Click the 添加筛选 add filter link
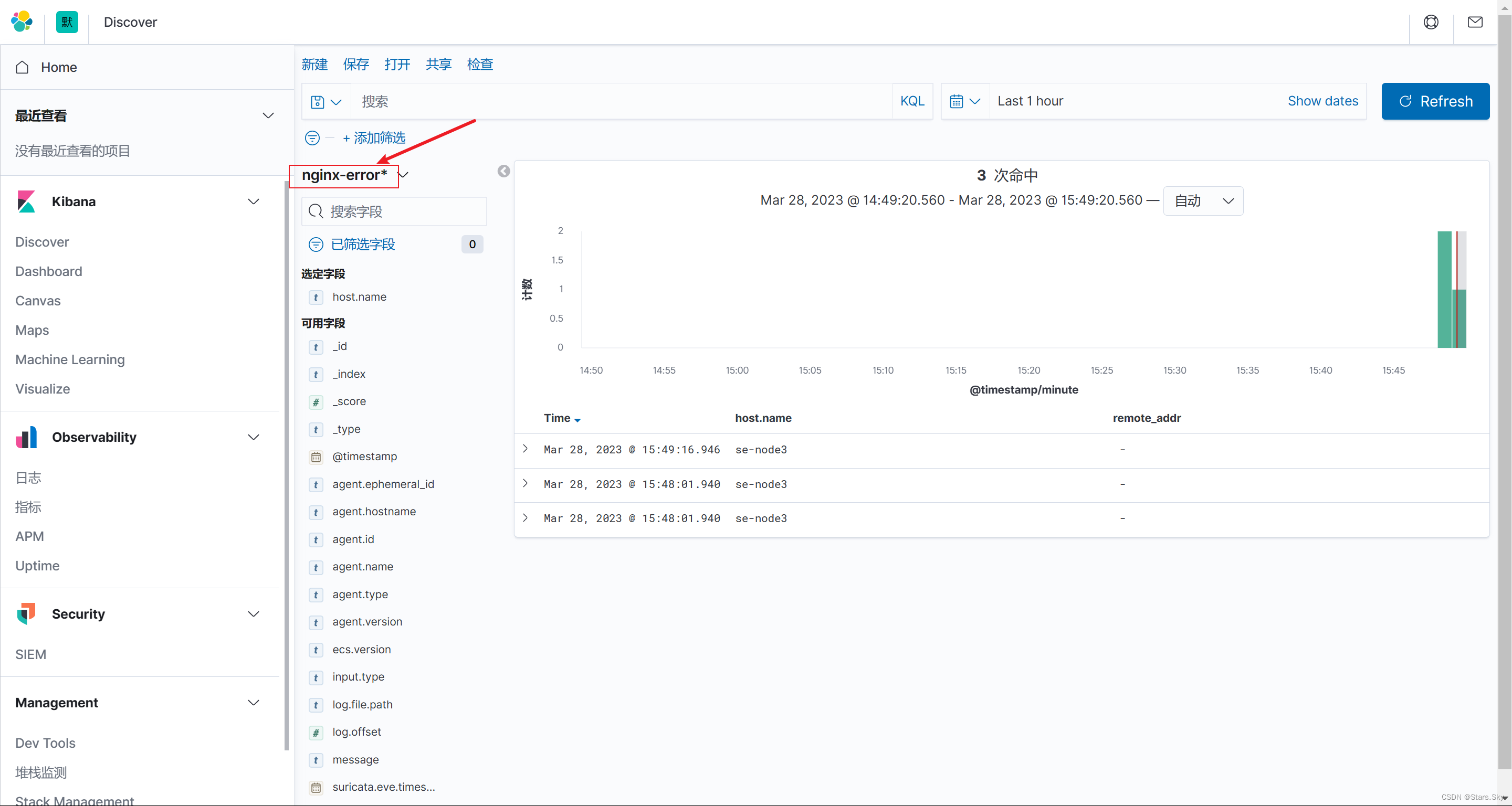The width and height of the screenshot is (1512, 806). click(380, 138)
